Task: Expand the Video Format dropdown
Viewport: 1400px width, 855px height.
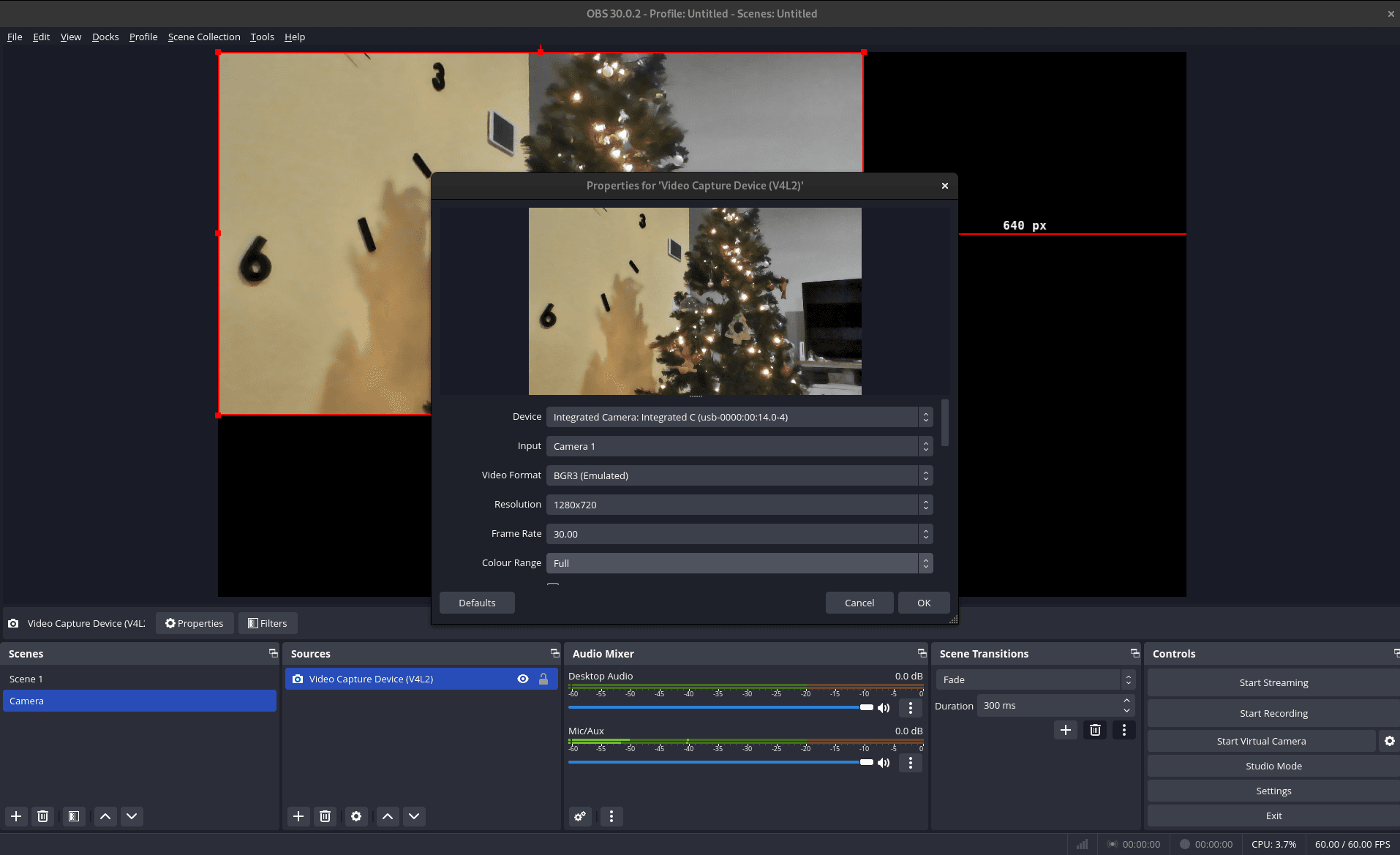Action: (739, 475)
